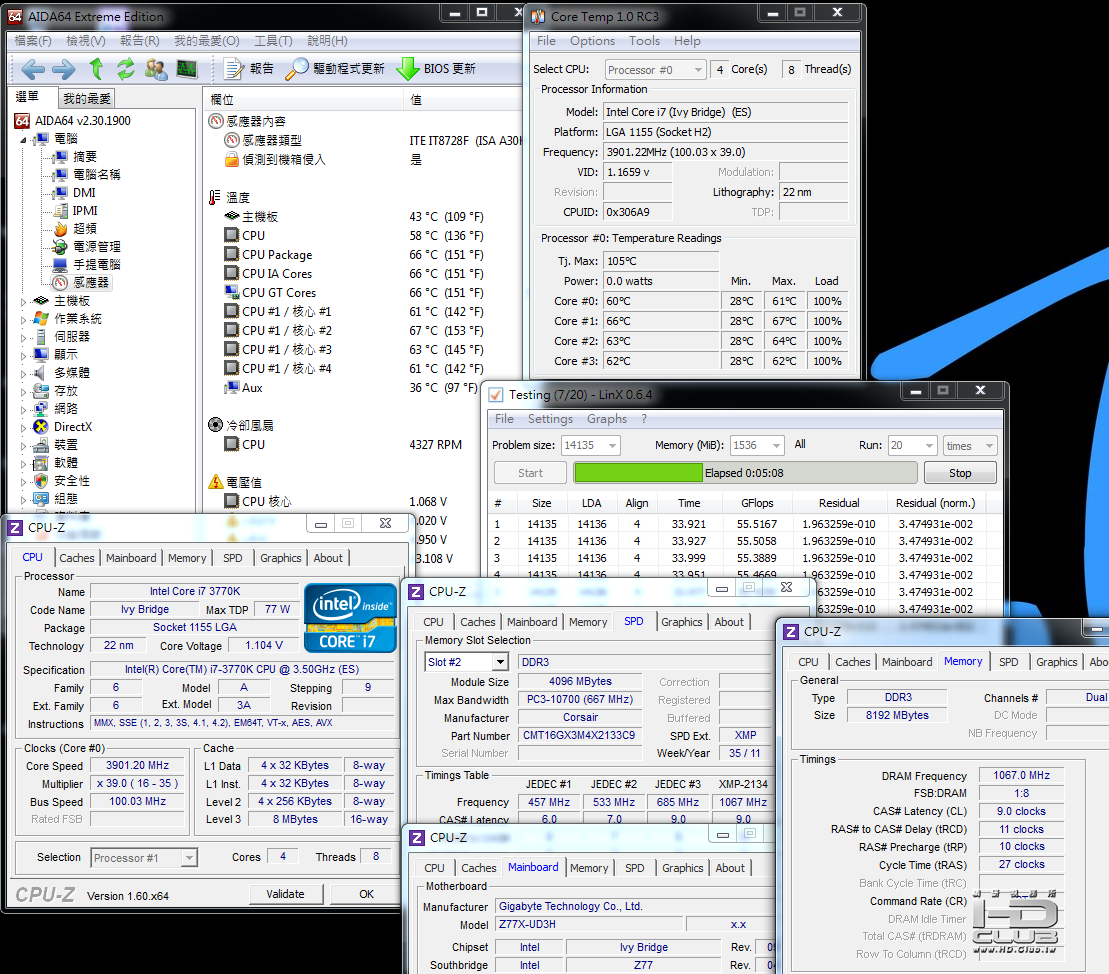Click the green-graph monitor icon in toolbar

click(x=187, y=69)
